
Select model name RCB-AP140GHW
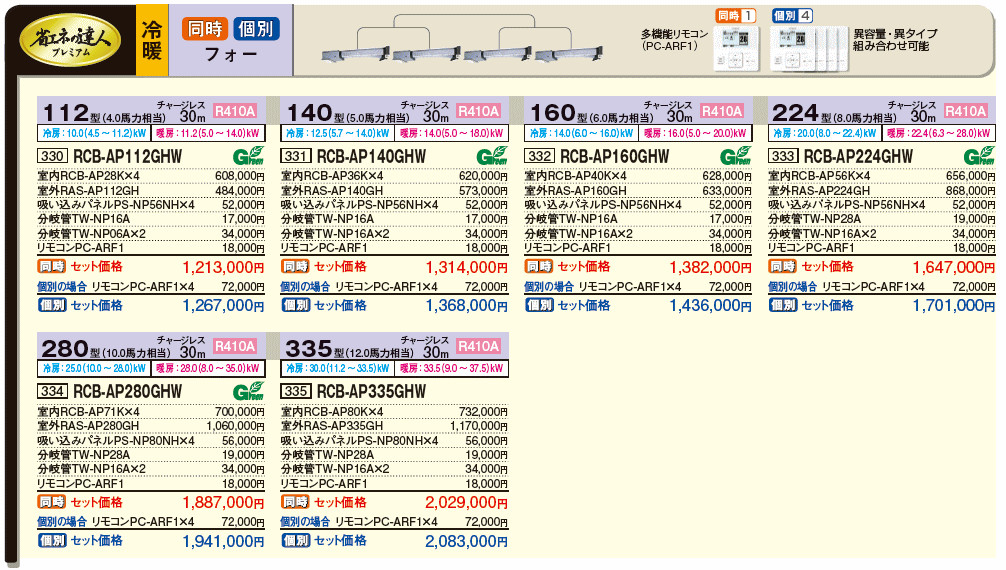tap(371, 157)
